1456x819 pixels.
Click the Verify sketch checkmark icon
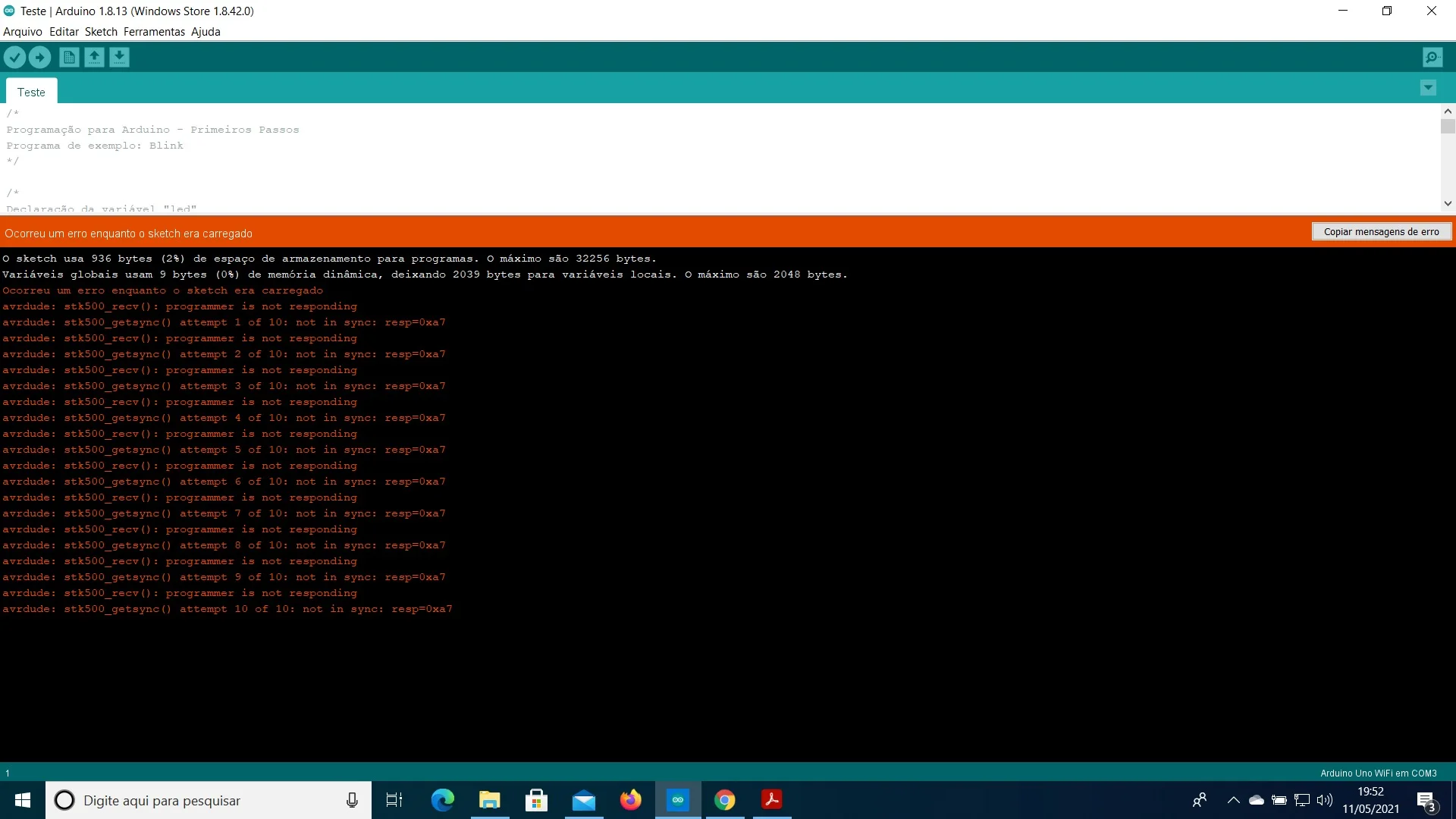(x=14, y=57)
